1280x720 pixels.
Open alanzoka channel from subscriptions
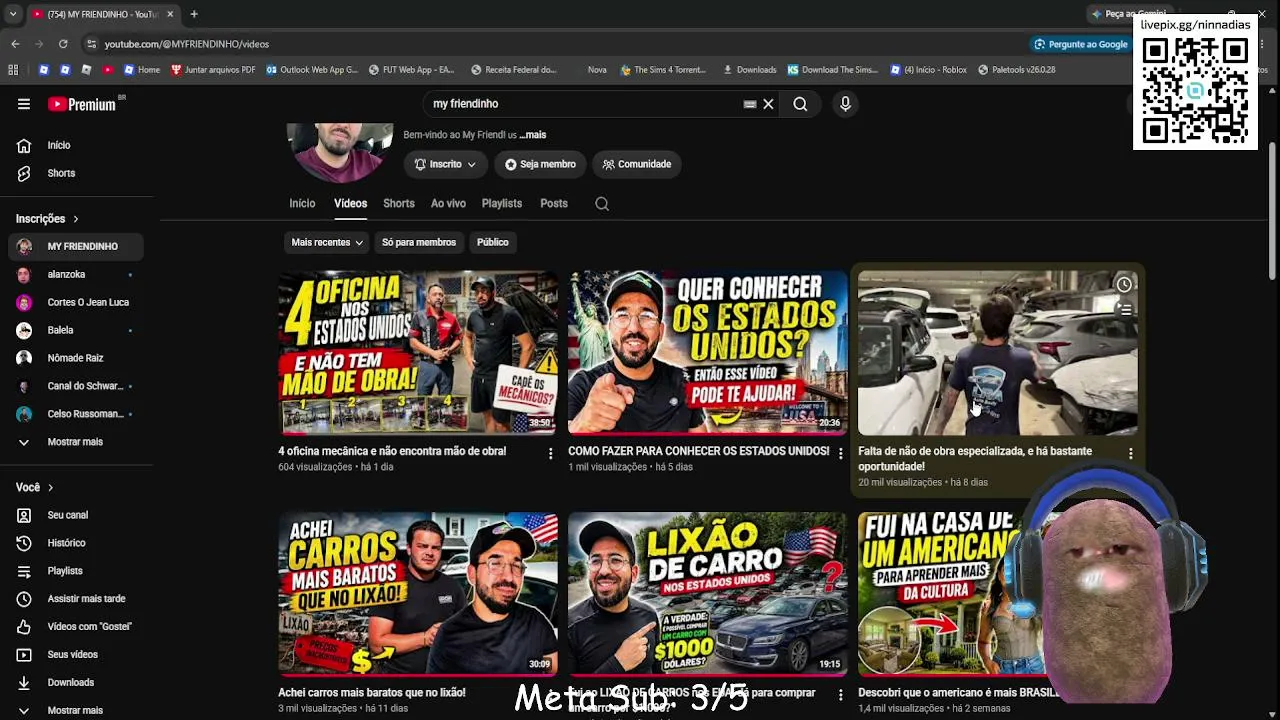[x=76, y=274]
